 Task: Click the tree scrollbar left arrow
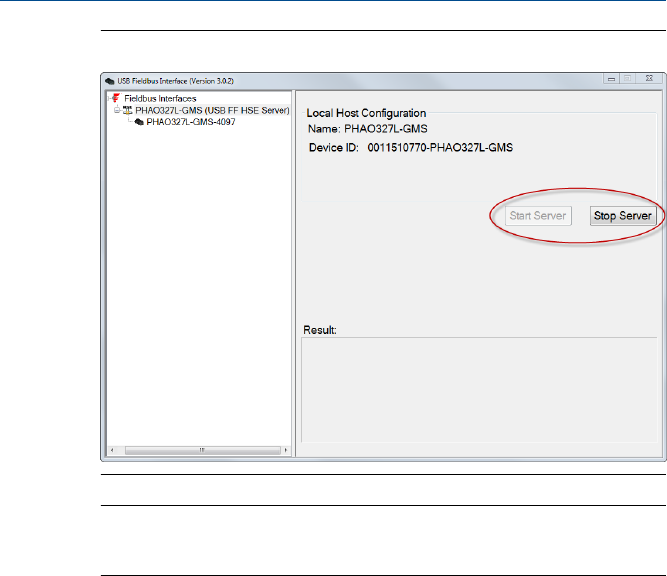112,450
